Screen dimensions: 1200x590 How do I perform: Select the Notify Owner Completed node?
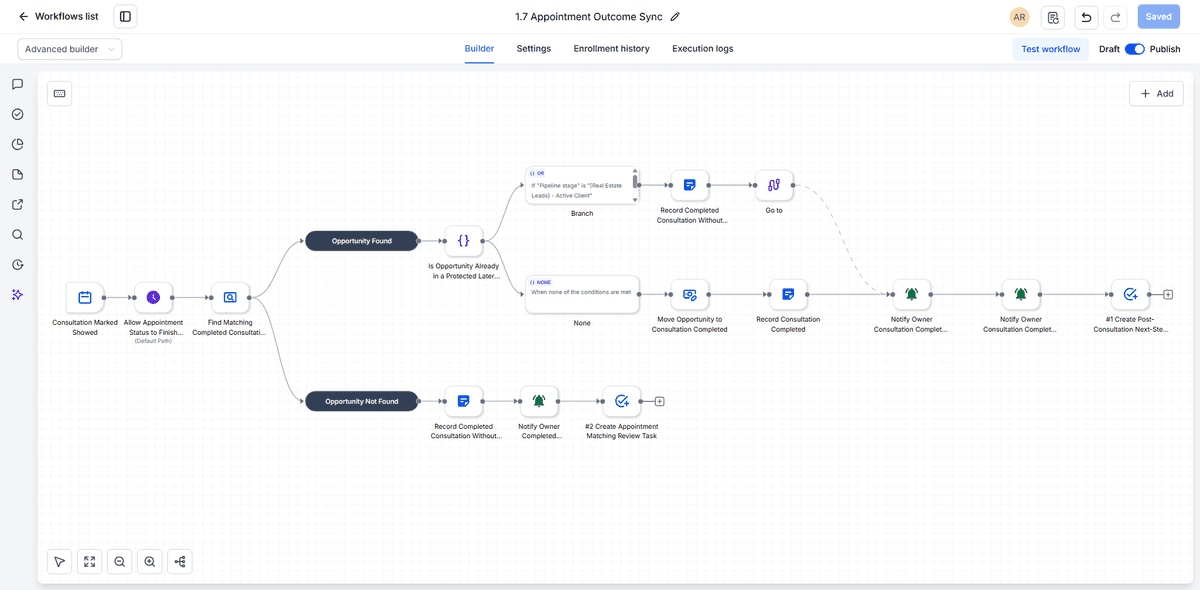coord(539,401)
